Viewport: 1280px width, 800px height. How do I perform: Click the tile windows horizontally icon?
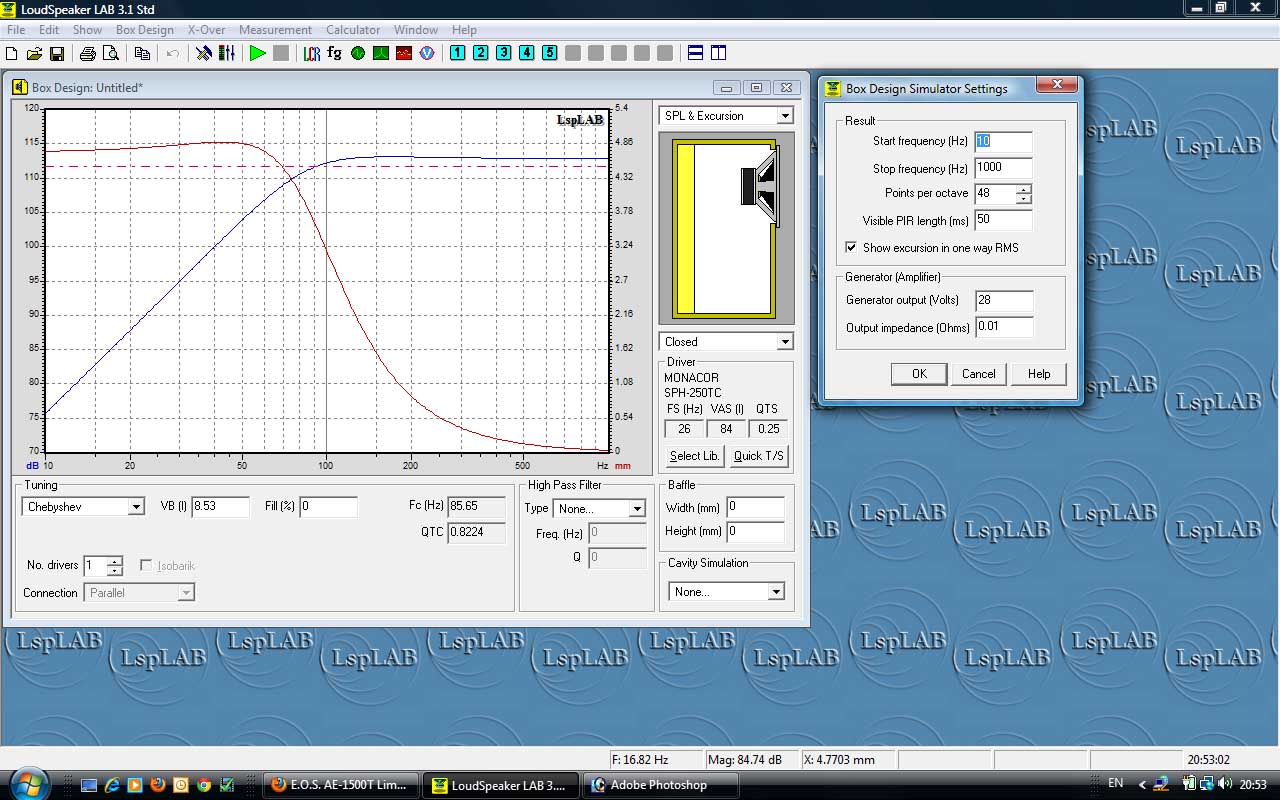[695, 53]
